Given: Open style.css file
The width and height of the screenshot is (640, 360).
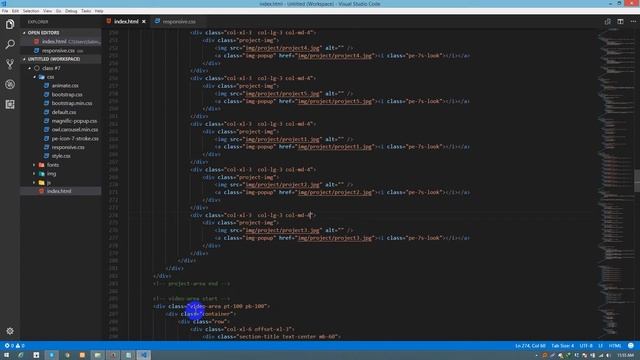Looking at the screenshot, I should tap(61, 156).
